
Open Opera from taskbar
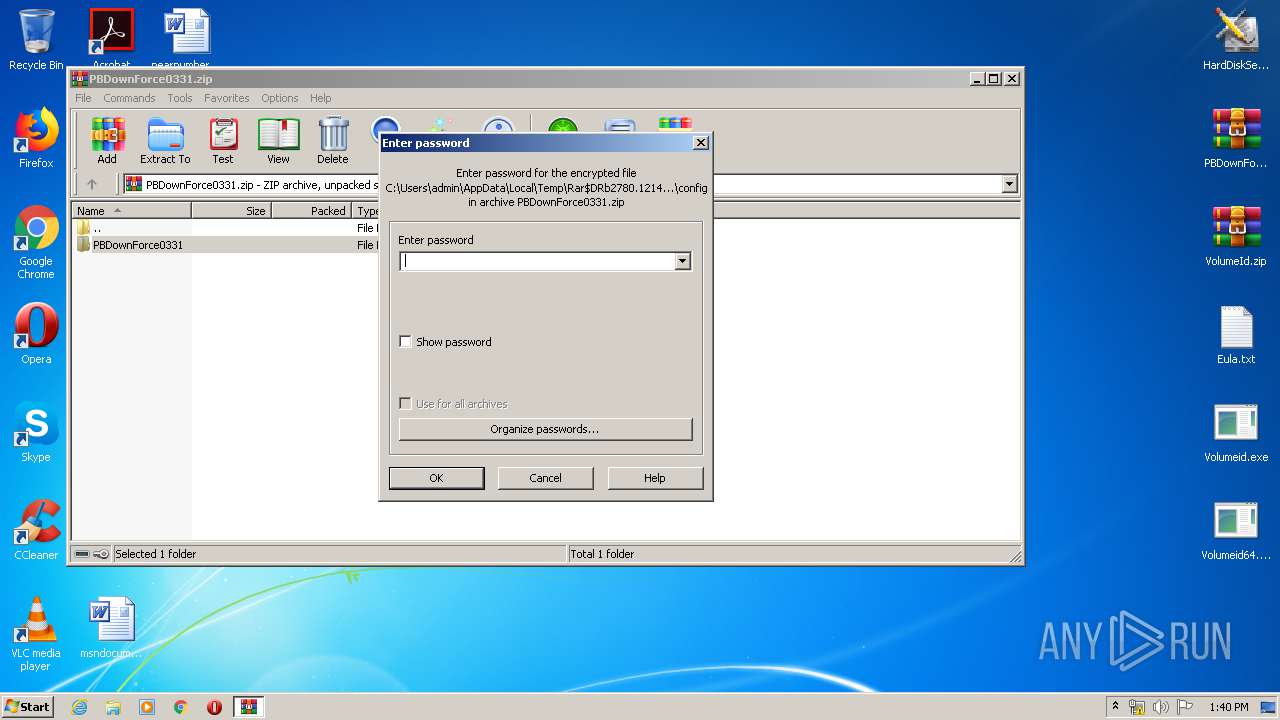215,707
